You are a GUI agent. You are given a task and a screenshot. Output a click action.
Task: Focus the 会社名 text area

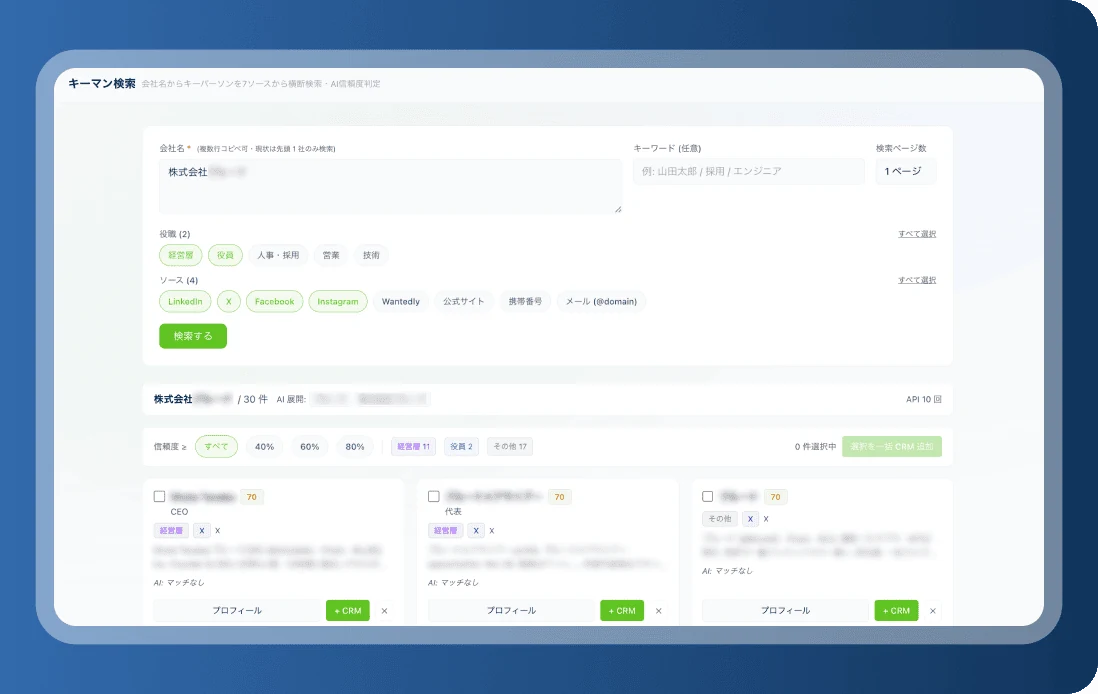390,186
